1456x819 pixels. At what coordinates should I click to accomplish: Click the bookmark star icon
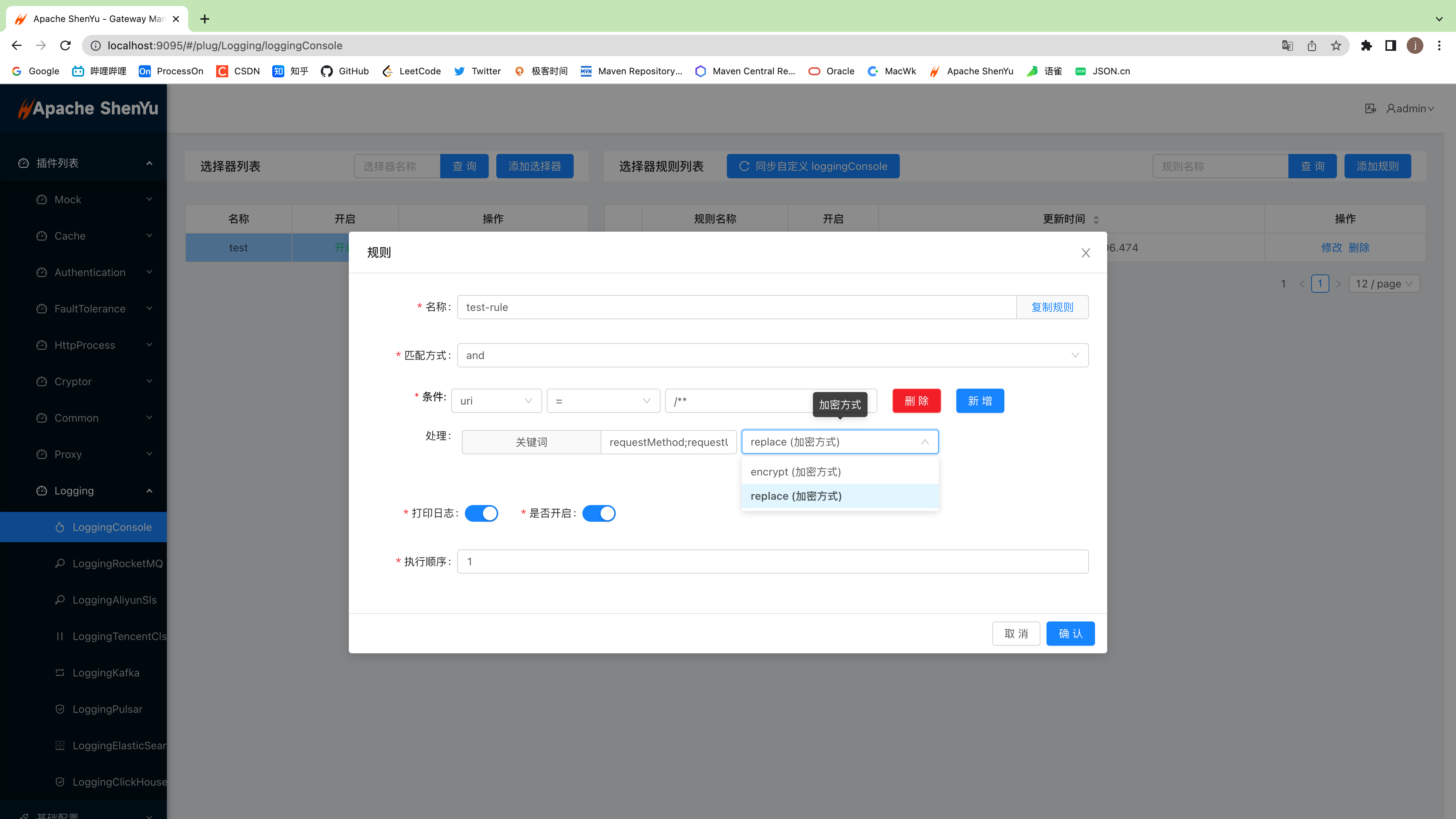[1335, 45]
